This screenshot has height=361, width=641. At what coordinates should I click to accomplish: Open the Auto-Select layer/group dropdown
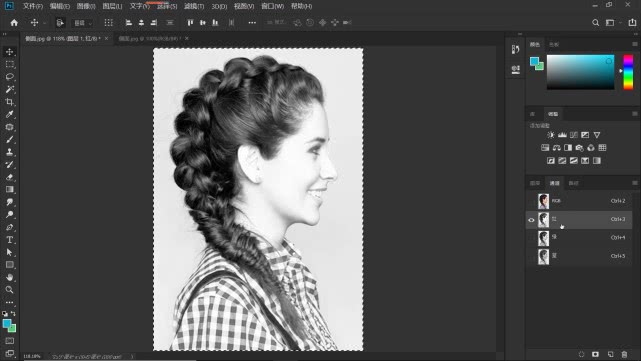pyautogui.click(x=83, y=23)
